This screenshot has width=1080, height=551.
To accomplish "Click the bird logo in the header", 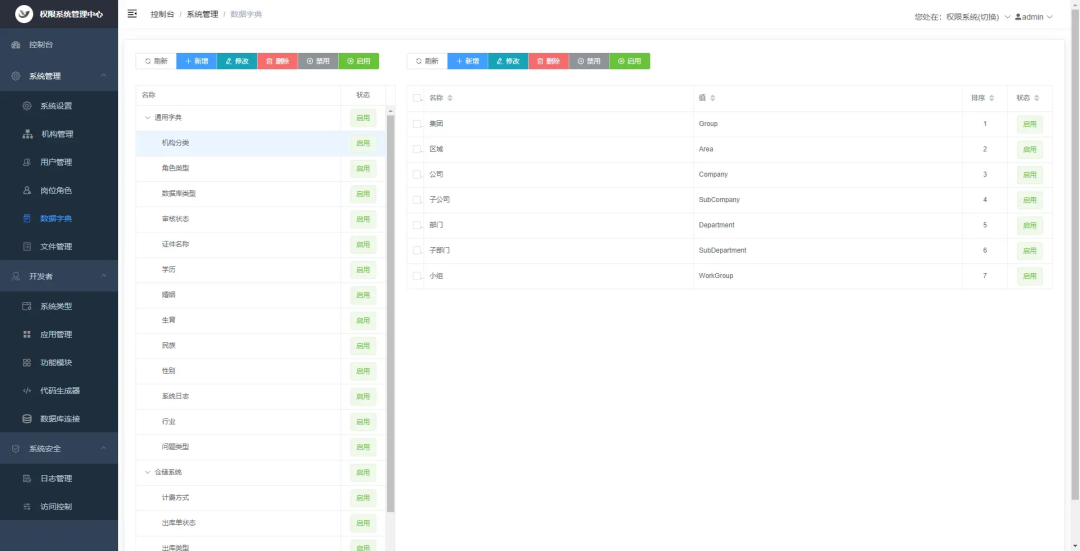I will tap(24, 14).
